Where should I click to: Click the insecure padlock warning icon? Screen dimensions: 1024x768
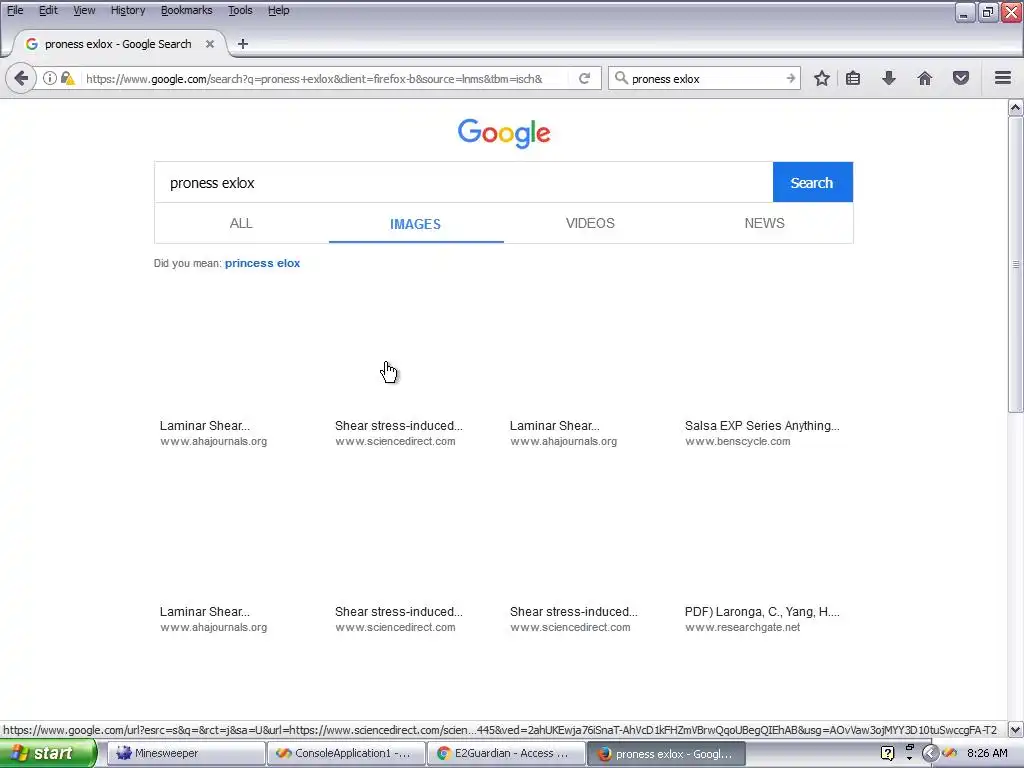pyautogui.click(x=67, y=78)
